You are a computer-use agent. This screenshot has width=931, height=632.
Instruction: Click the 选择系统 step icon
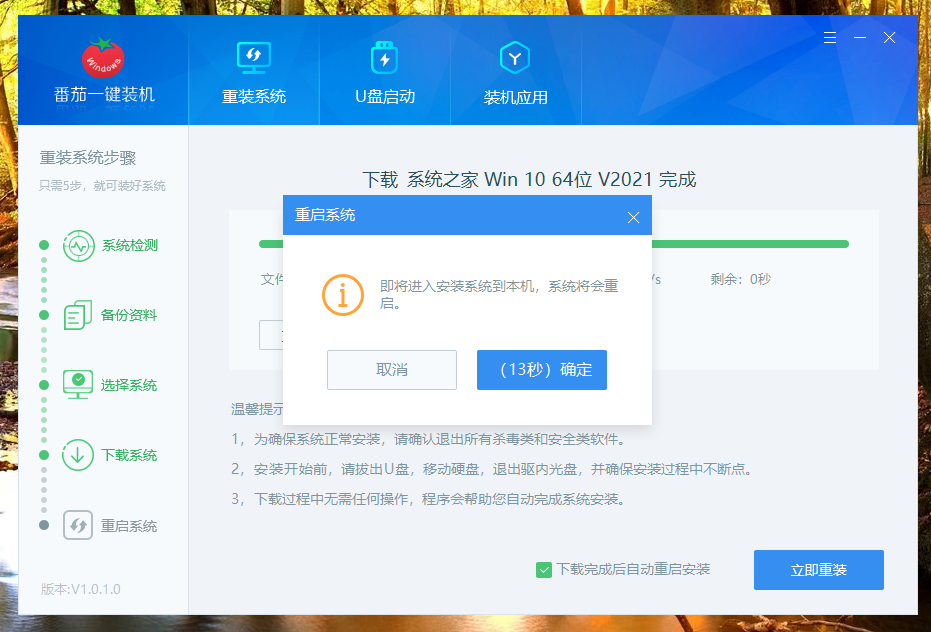[x=78, y=385]
